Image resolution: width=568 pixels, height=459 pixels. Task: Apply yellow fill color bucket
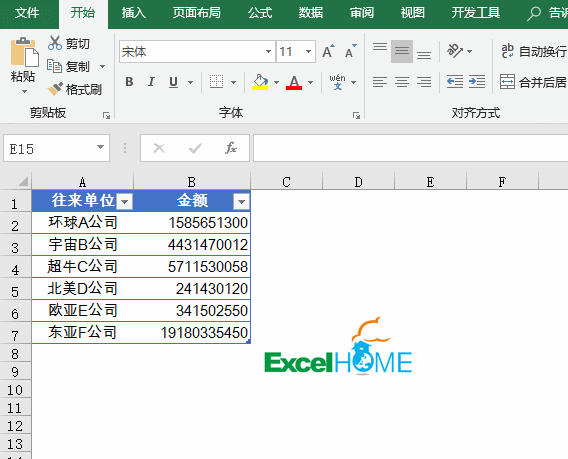[x=260, y=82]
